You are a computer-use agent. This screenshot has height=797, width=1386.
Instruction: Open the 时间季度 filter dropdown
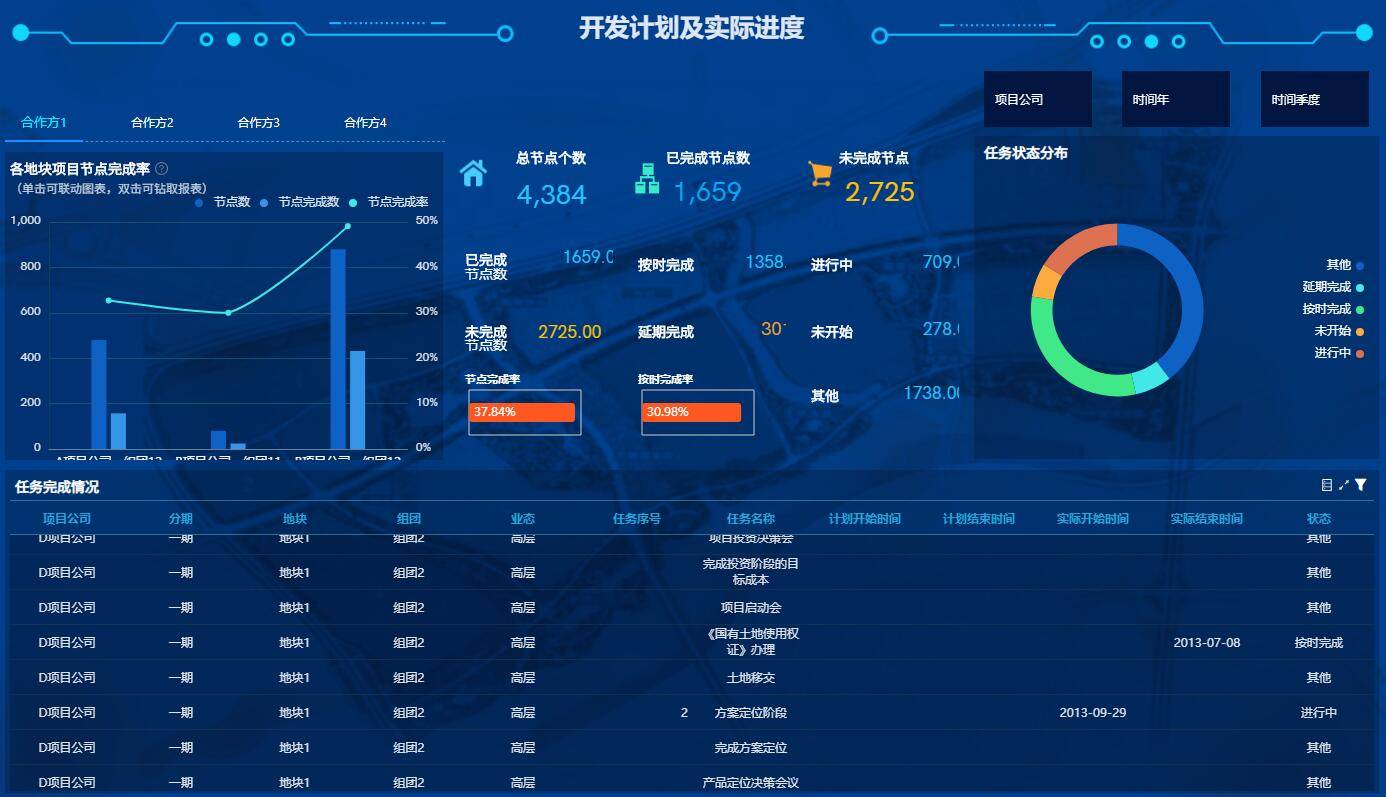(1314, 99)
